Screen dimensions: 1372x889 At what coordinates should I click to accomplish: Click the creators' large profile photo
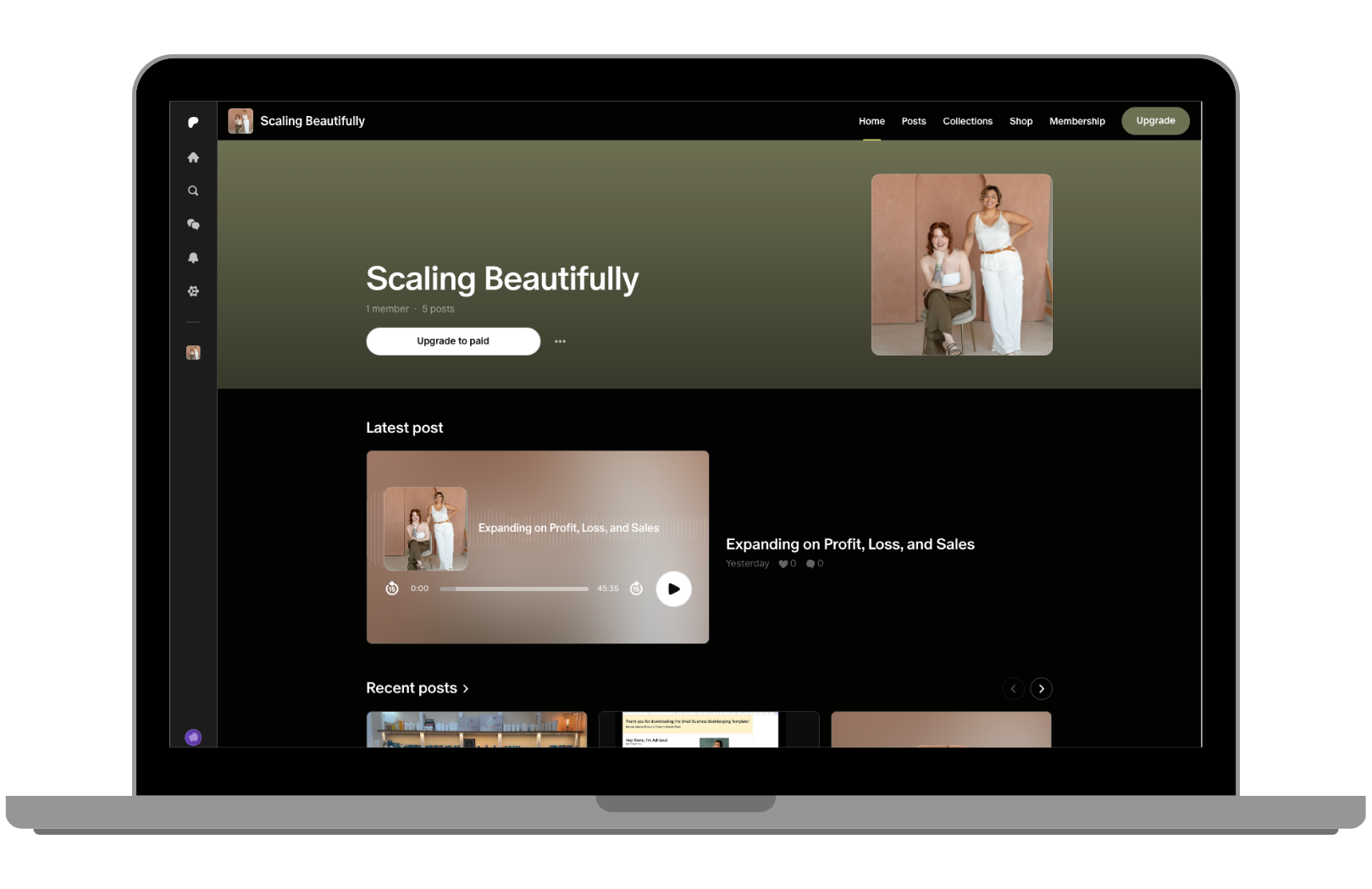(962, 265)
